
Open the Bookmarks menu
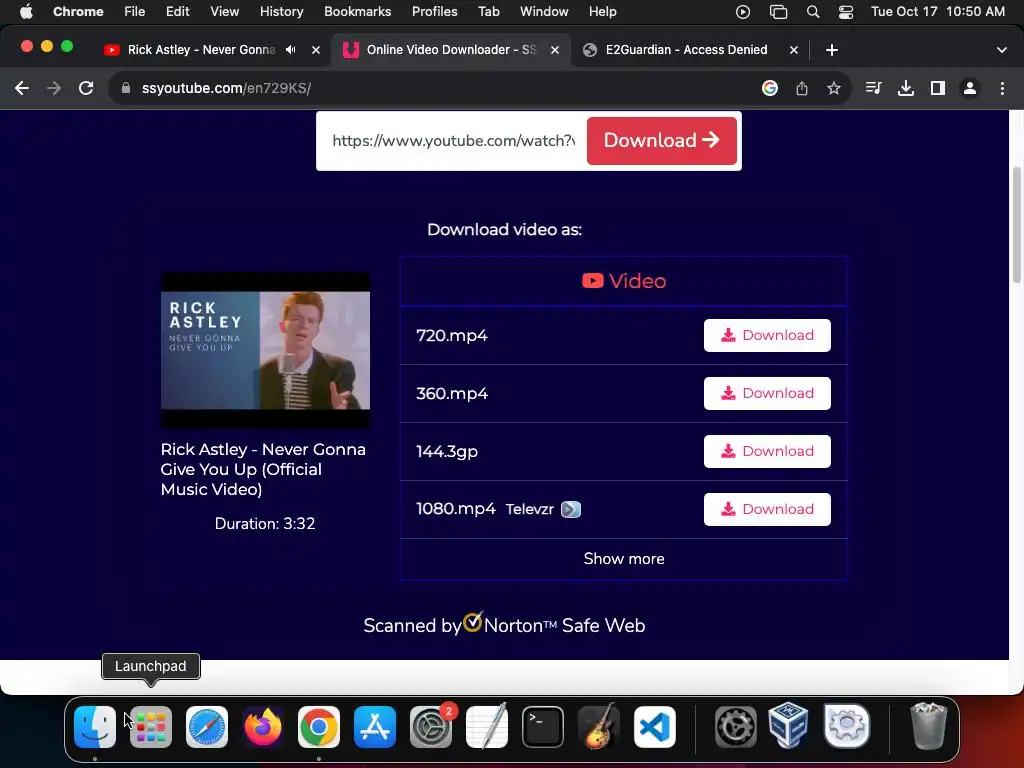(x=357, y=12)
